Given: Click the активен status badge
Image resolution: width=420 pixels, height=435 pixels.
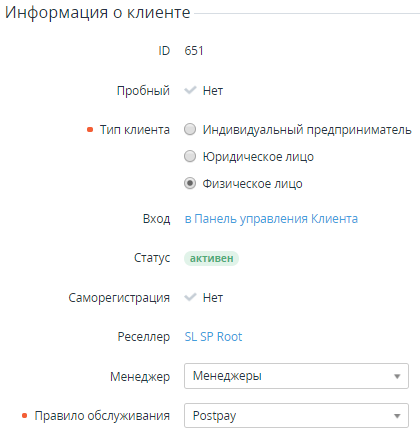Looking at the screenshot, I should (211, 258).
